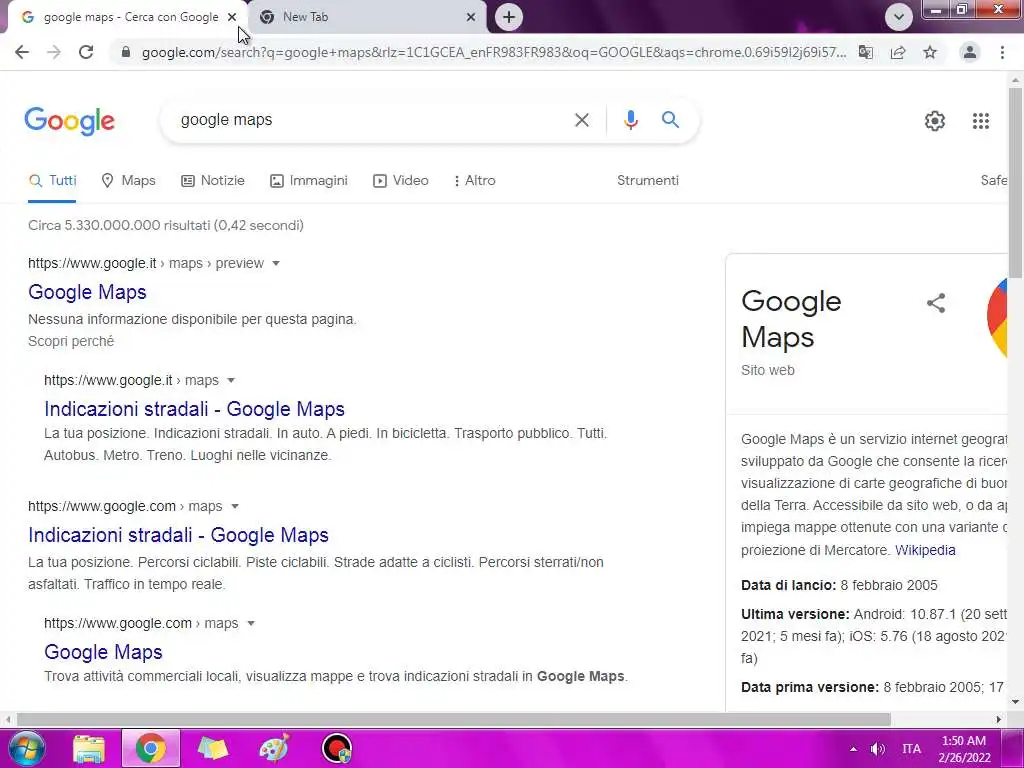Click the Google logo

(x=70, y=121)
